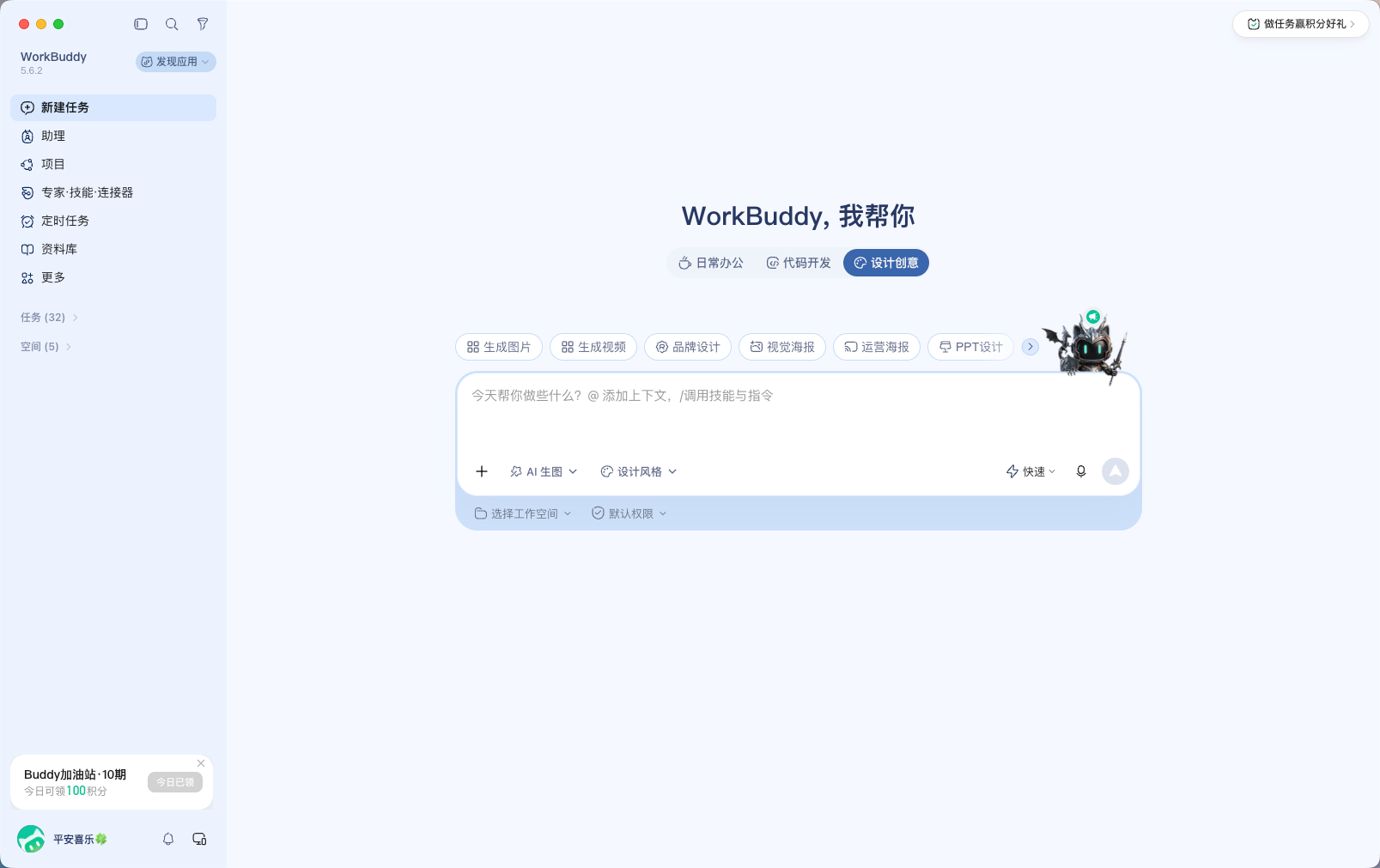Open user avatar 平安喜乐 profile
Viewport: 1380px width, 868px height.
(x=63, y=839)
